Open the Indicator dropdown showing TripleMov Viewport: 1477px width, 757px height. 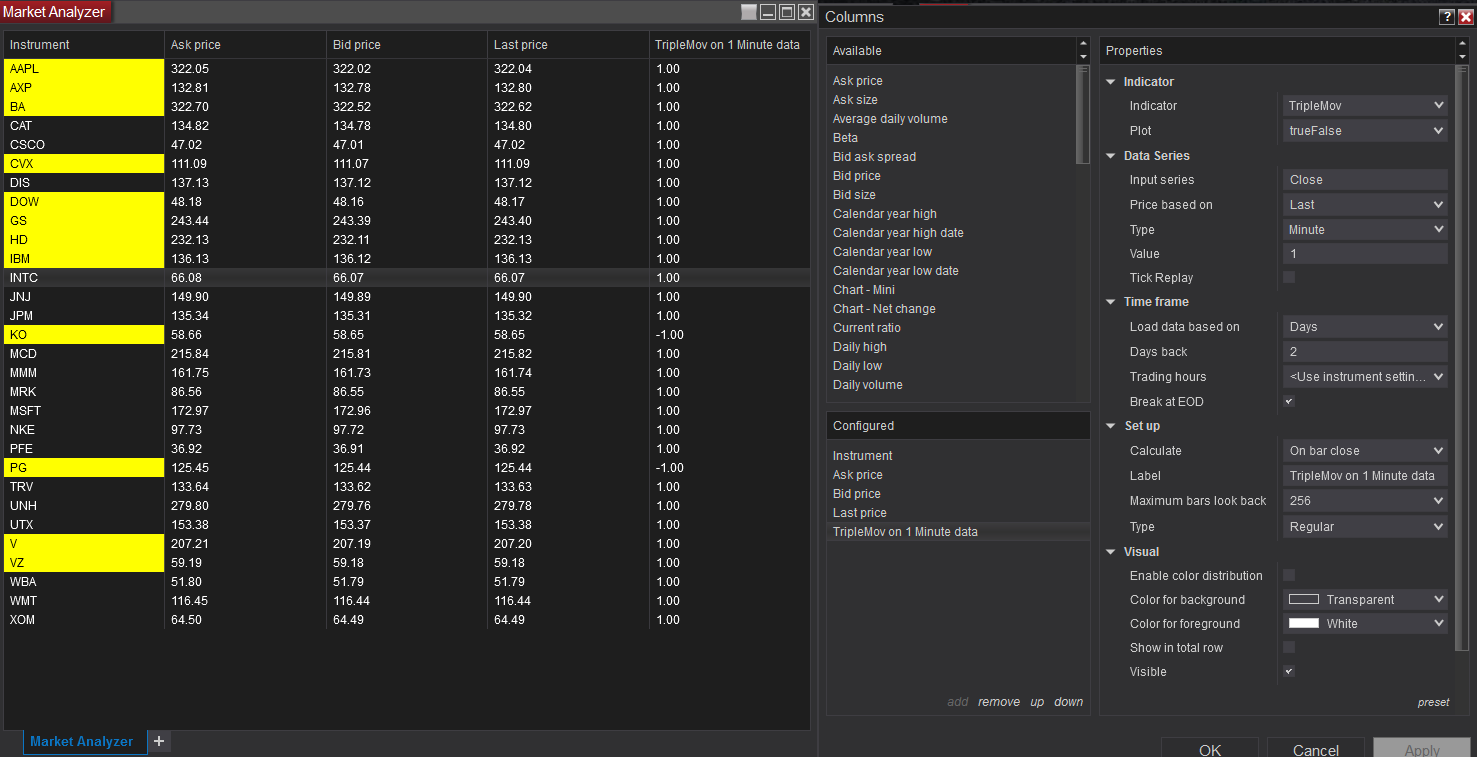pos(1365,105)
